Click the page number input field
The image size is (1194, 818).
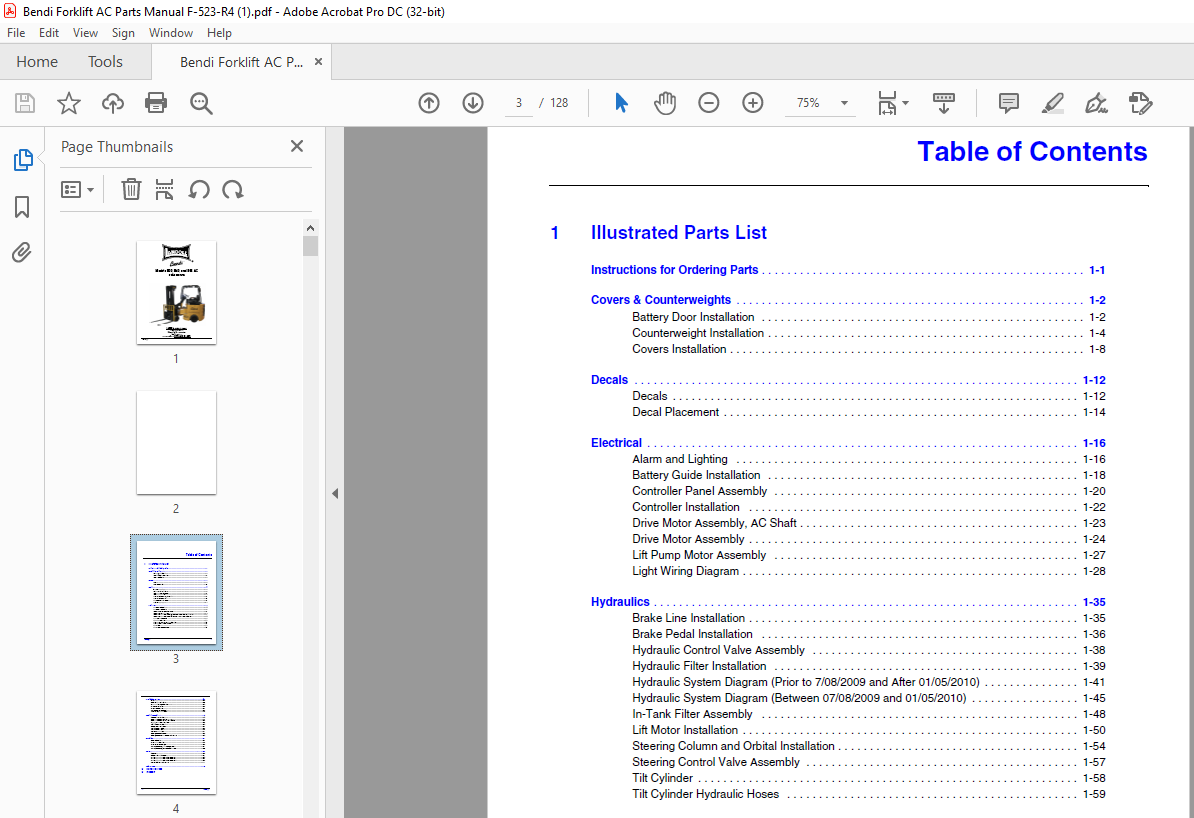tap(519, 103)
